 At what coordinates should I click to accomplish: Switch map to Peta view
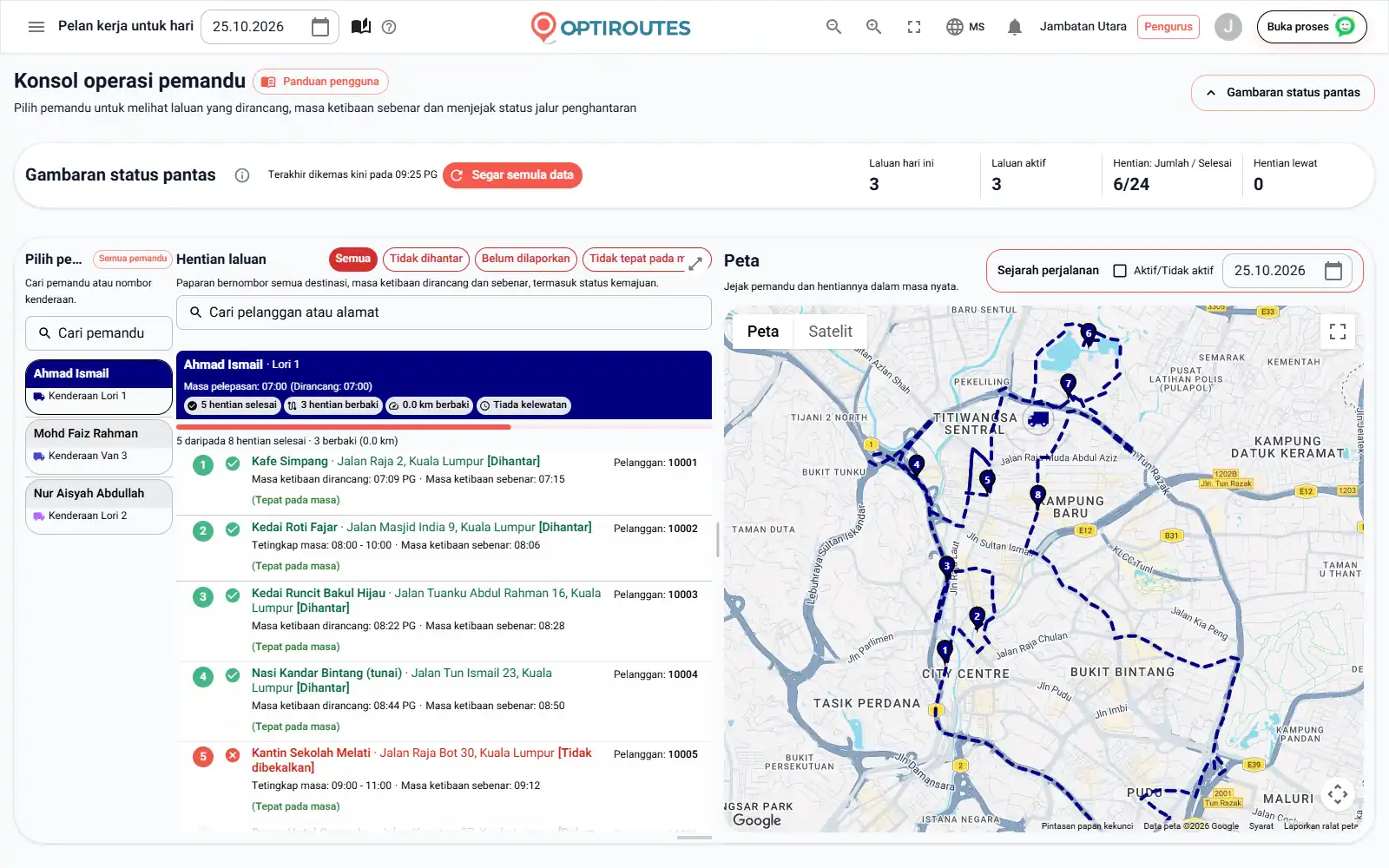pos(763,332)
